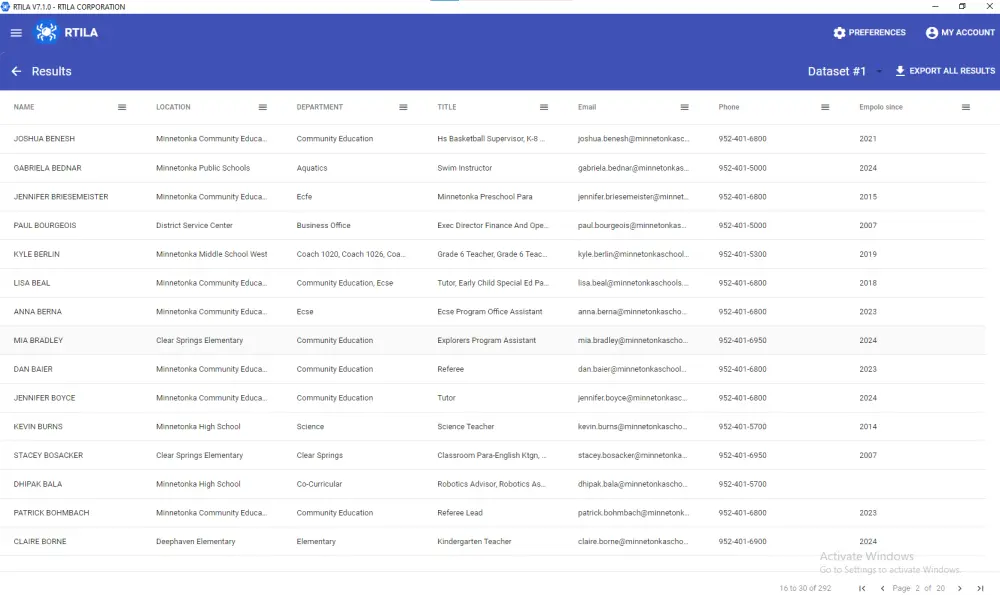Click ANNA BERNA name cell
Viewport: 1000px width, 595px height.
pyautogui.click(x=38, y=312)
